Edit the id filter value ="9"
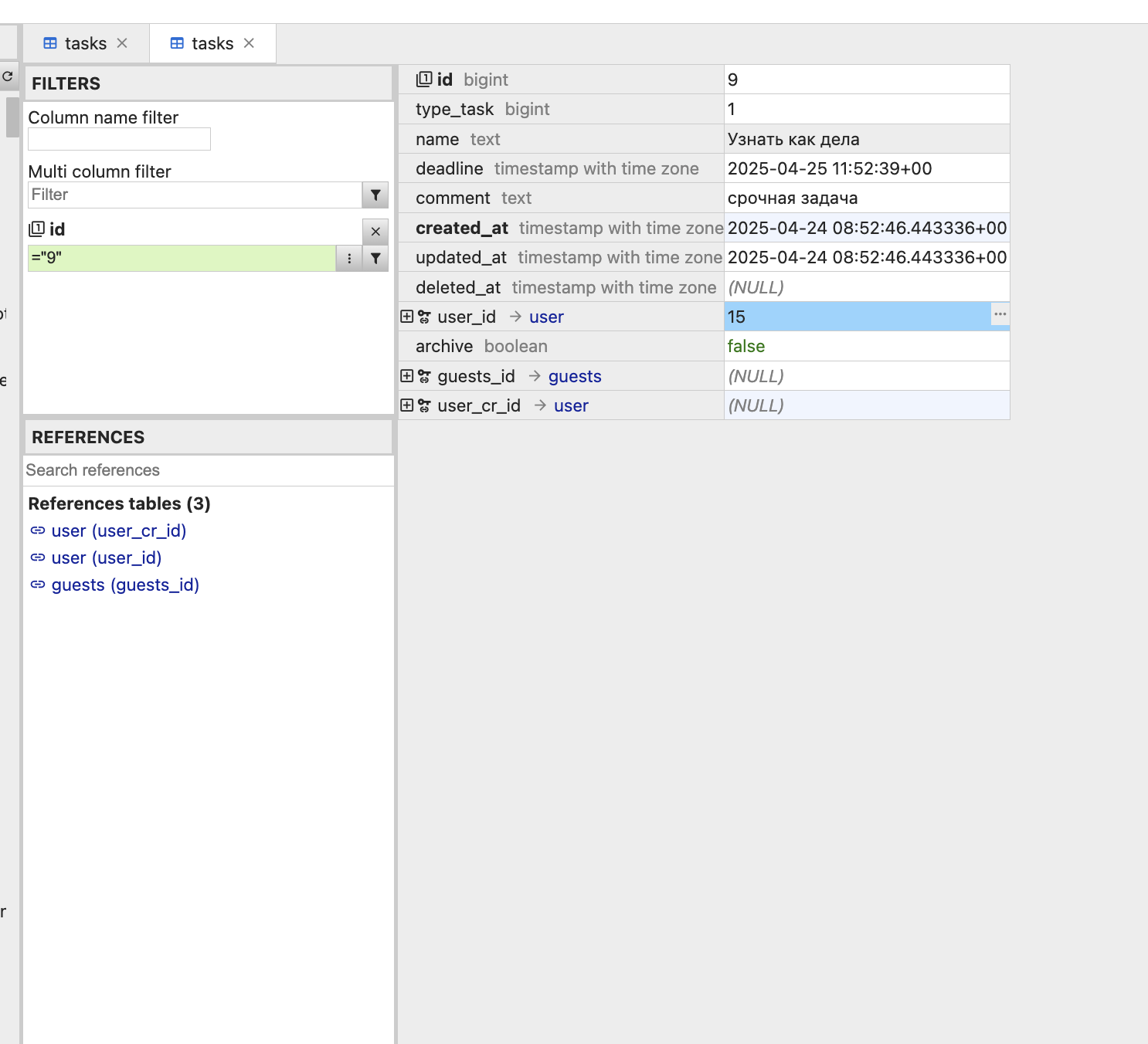Screen dimensions: 1148x1044 coord(182,258)
